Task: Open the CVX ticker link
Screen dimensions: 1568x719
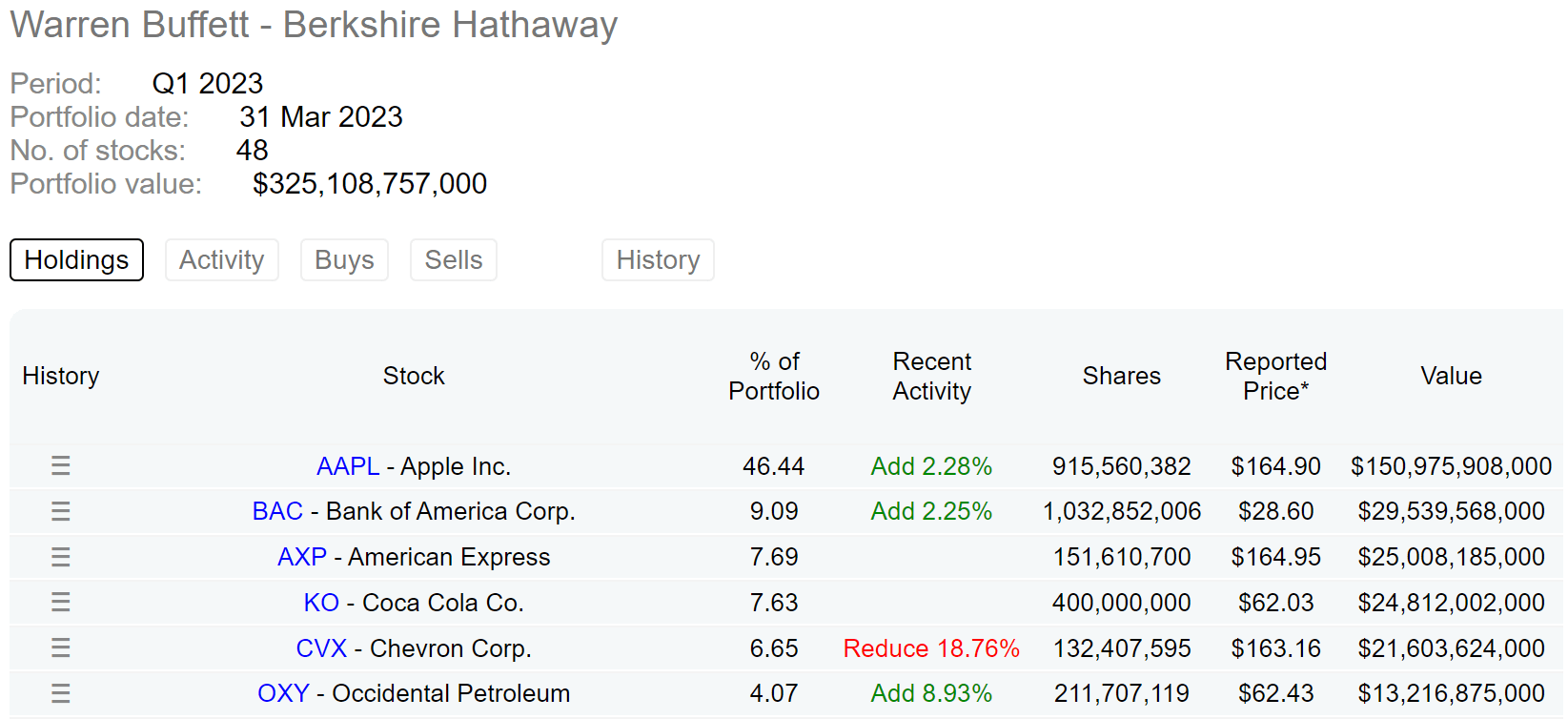Action: tap(321, 648)
